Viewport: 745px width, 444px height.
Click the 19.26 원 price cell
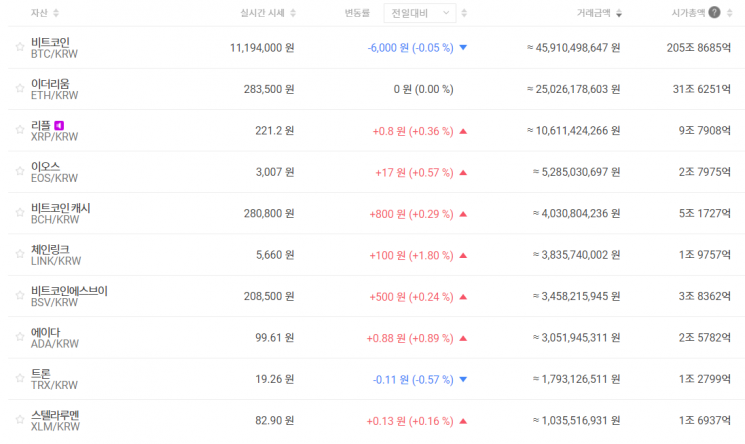(x=275, y=379)
